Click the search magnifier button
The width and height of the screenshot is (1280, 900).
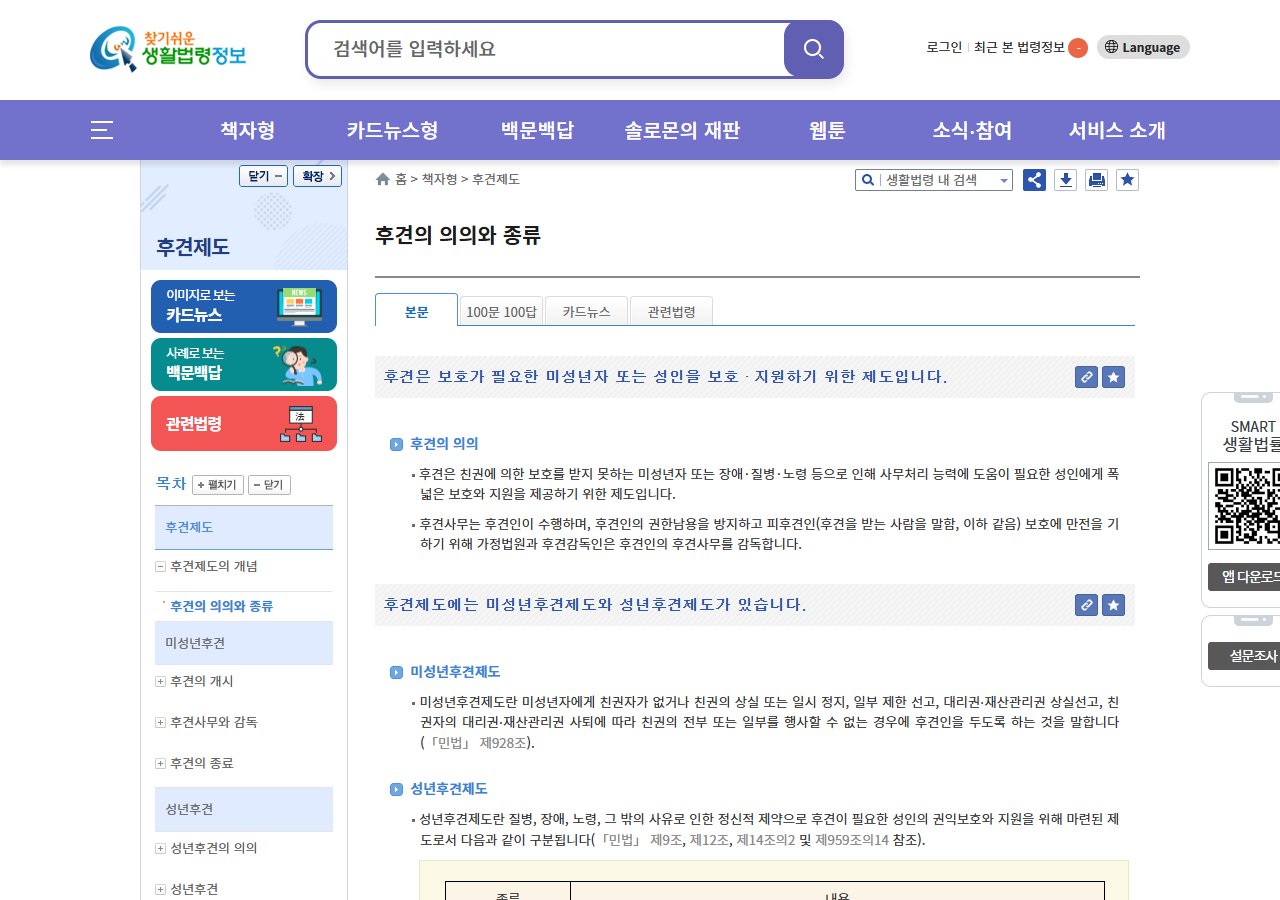tap(814, 49)
